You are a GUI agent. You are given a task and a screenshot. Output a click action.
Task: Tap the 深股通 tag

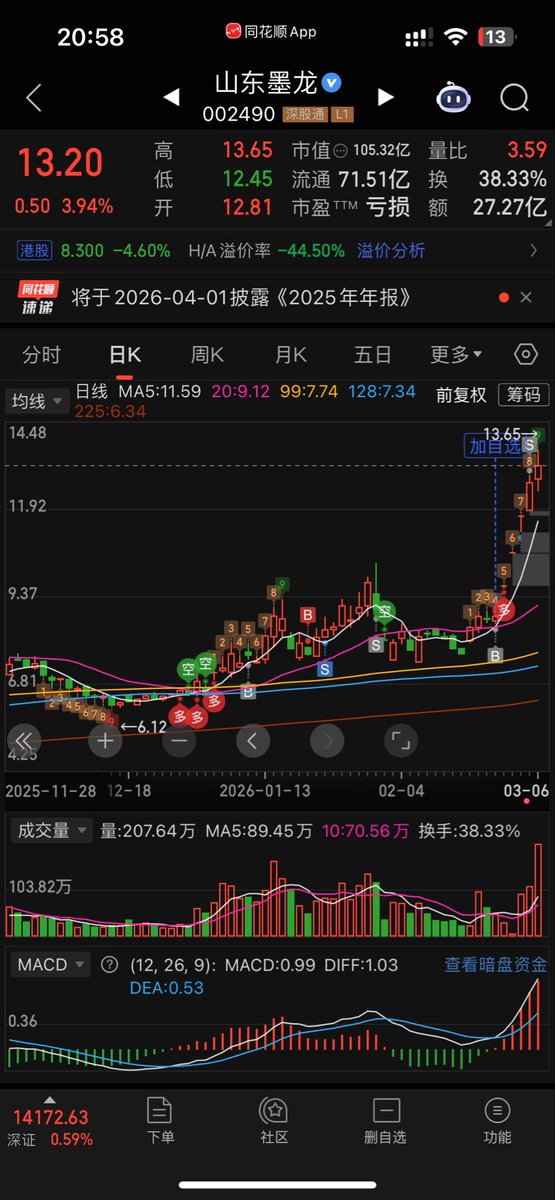303,114
